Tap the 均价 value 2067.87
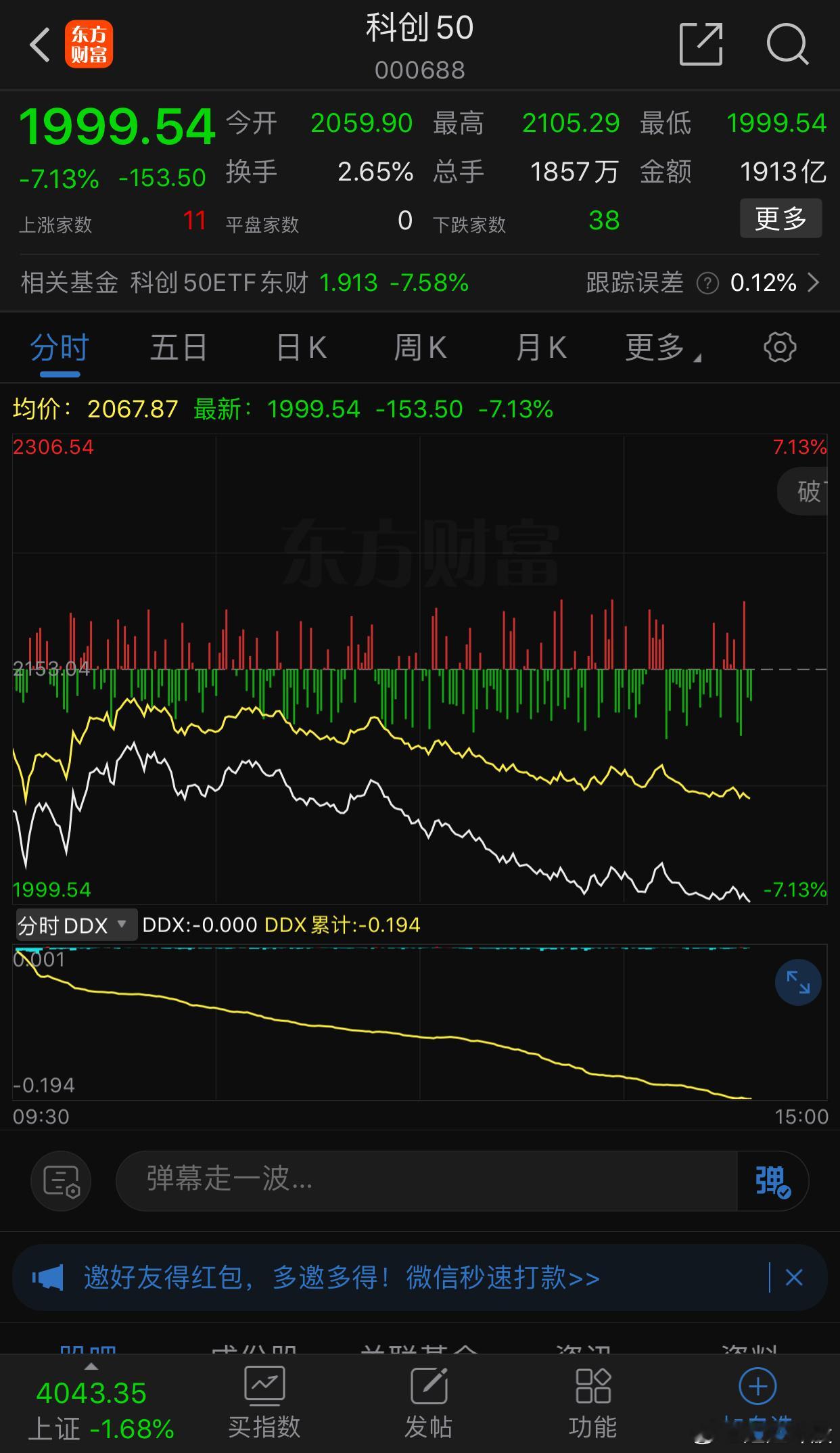The image size is (840, 1453). click(x=133, y=409)
